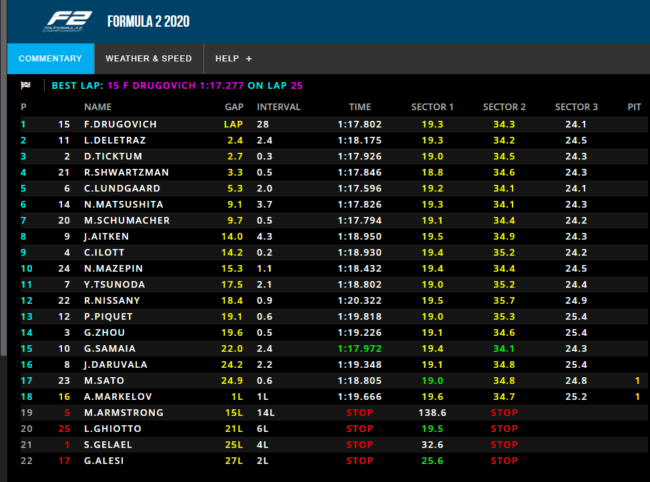
Task: Select driver M.ARMSTRONG
Action: [124, 413]
